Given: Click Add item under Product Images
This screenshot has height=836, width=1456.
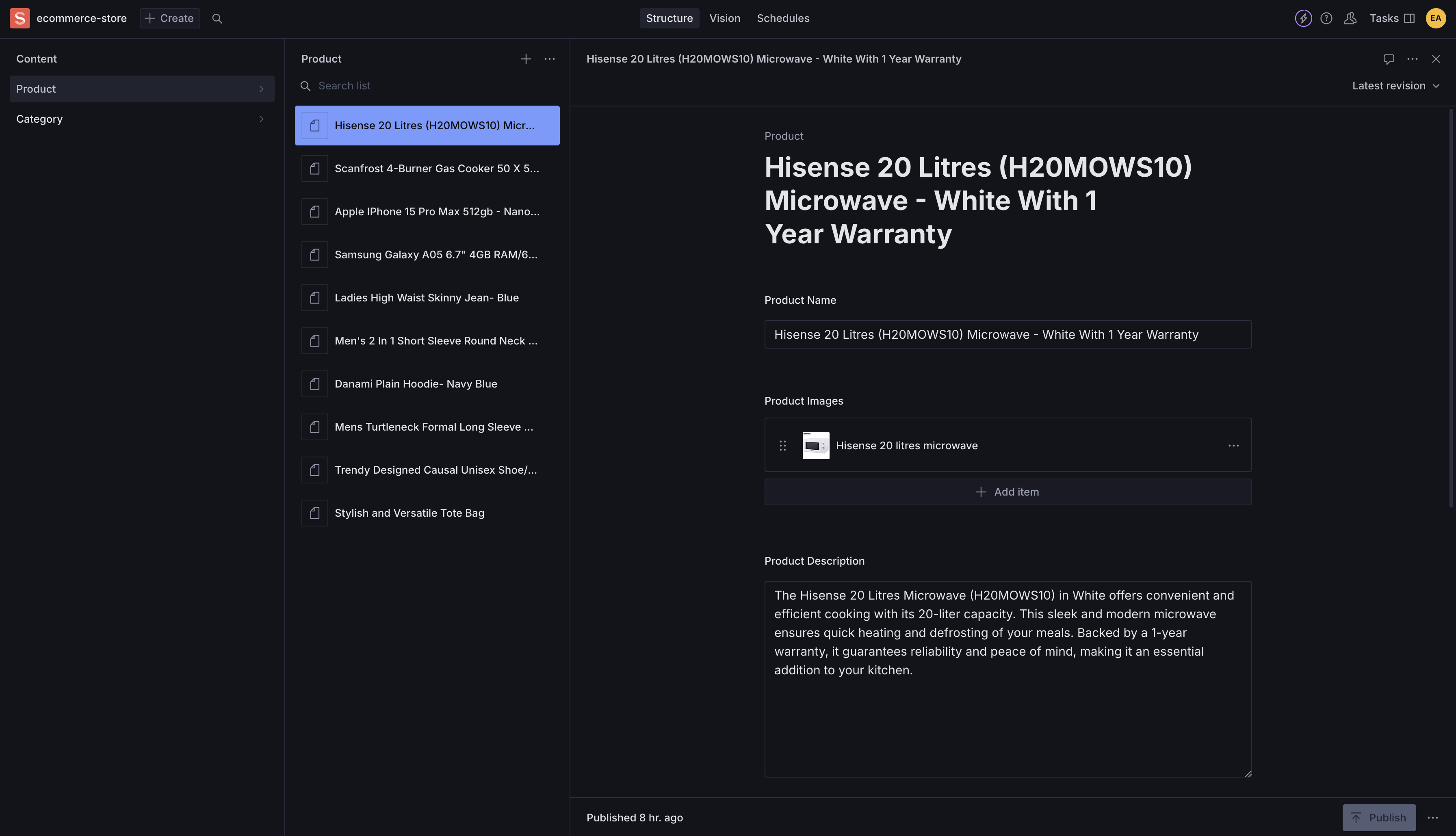Looking at the screenshot, I should [1007, 492].
